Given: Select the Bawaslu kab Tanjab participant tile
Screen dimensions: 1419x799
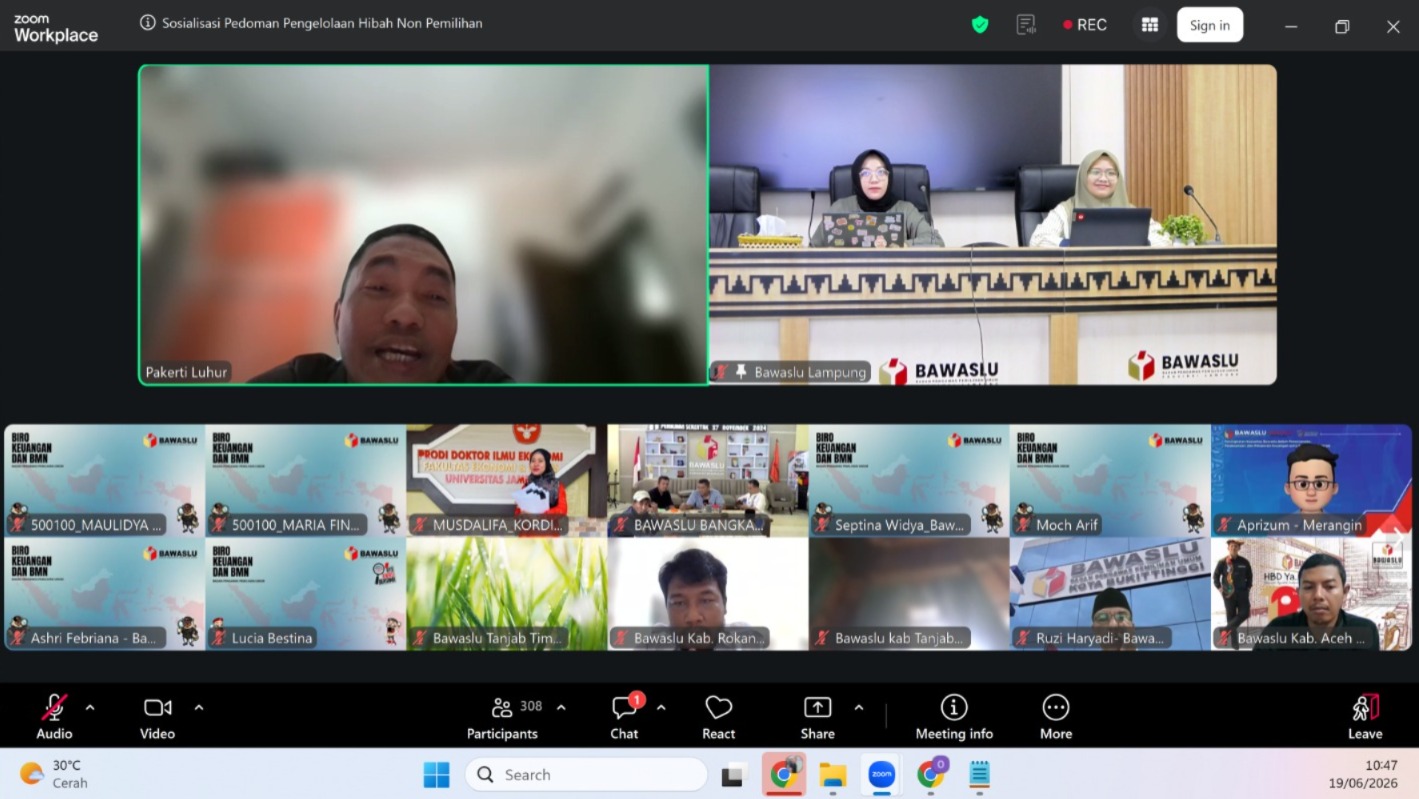Looking at the screenshot, I should (909, 594).
